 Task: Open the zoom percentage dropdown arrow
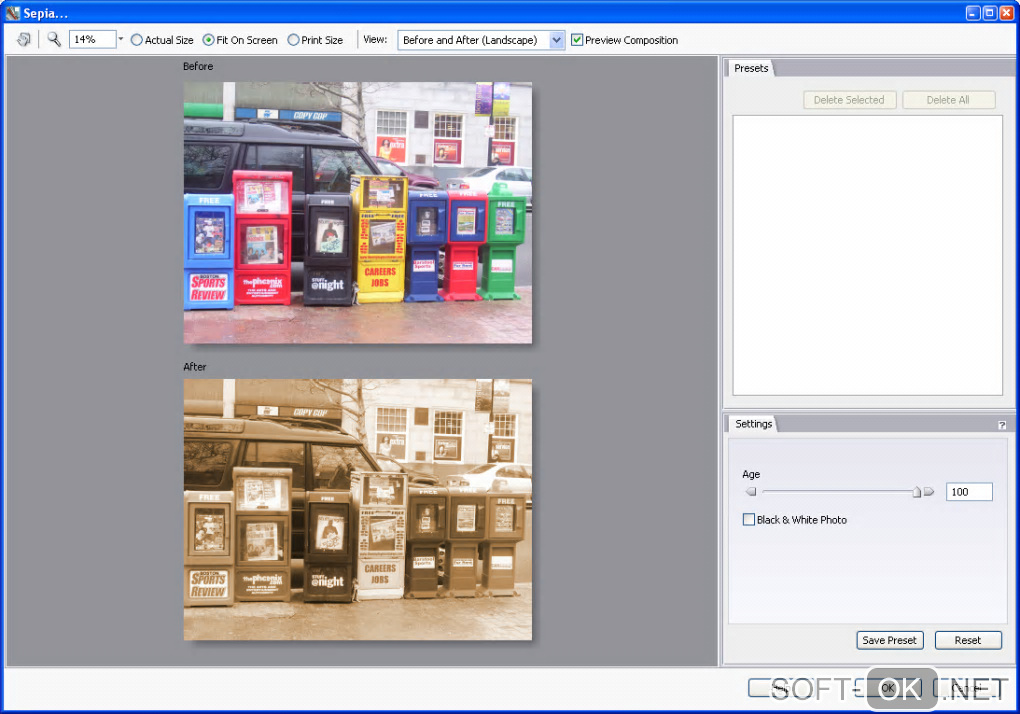coord(121,40)
